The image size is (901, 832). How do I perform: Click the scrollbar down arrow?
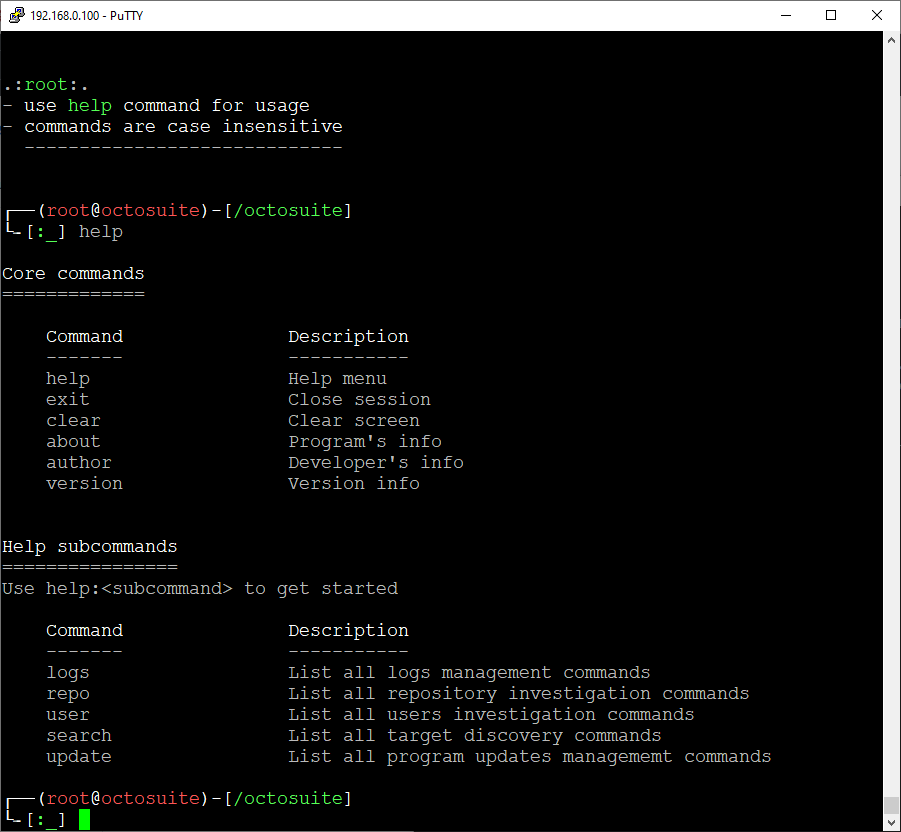(x=891, y=822)
